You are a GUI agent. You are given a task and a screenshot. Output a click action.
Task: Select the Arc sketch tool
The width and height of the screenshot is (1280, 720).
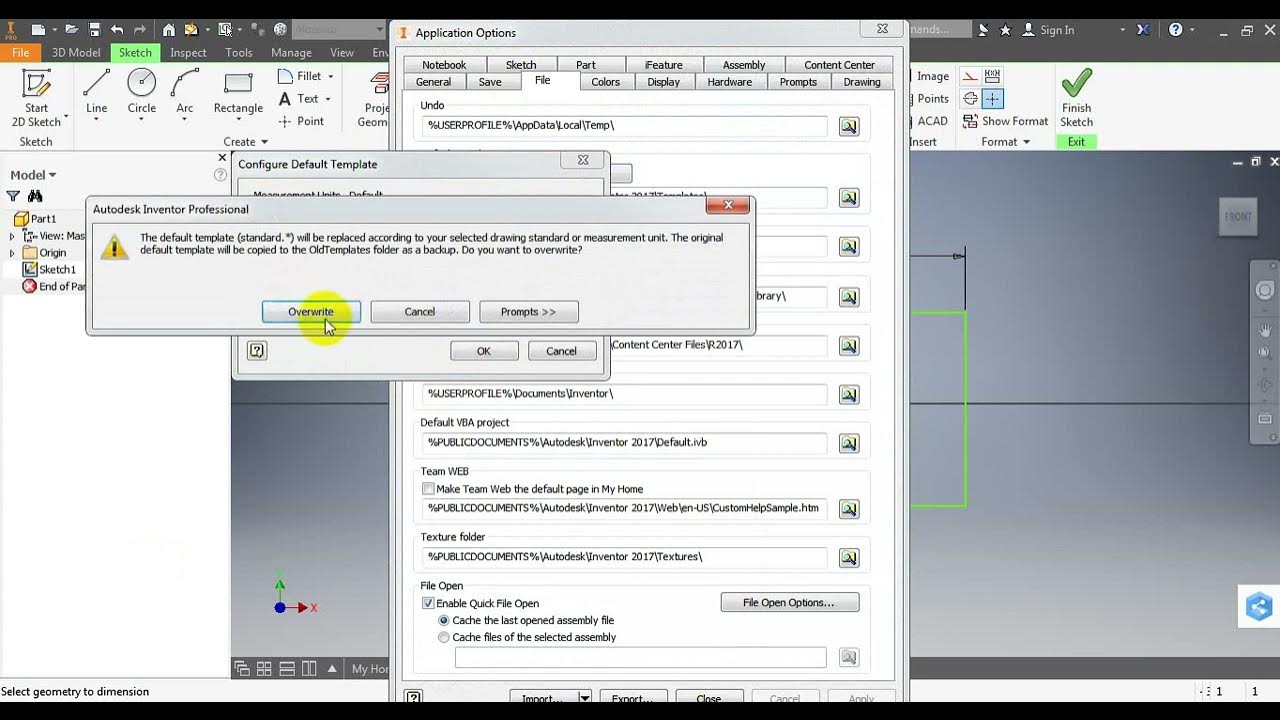coord(185,95)
